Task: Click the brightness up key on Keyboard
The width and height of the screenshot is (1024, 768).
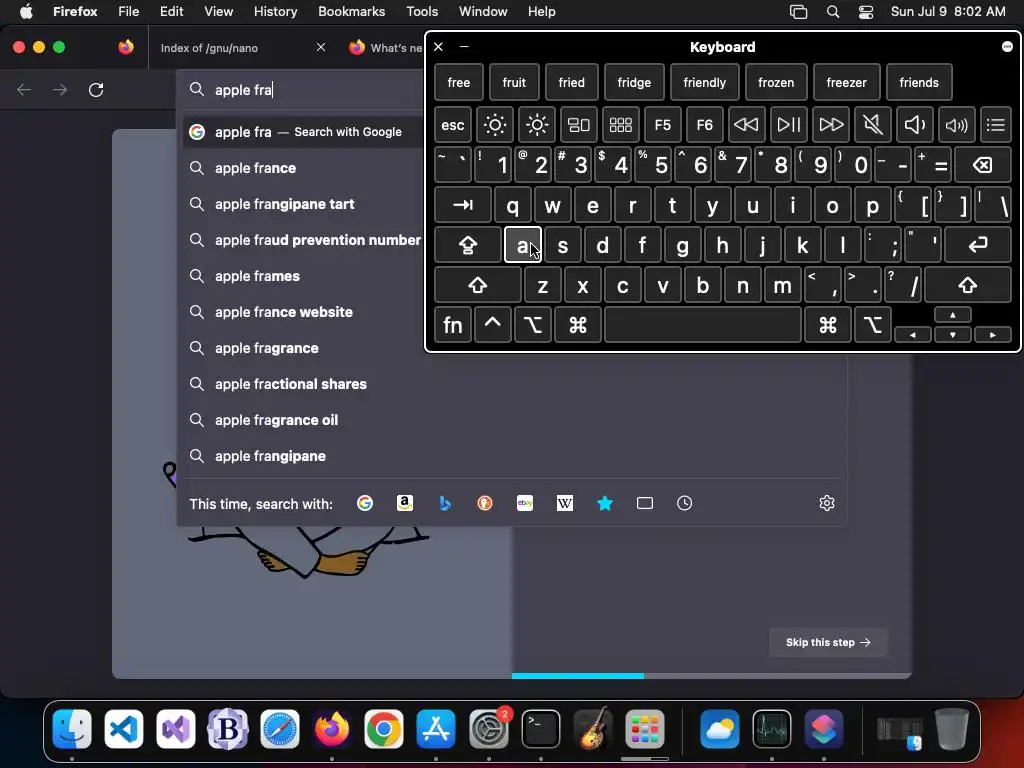Action: pos(537,125)
